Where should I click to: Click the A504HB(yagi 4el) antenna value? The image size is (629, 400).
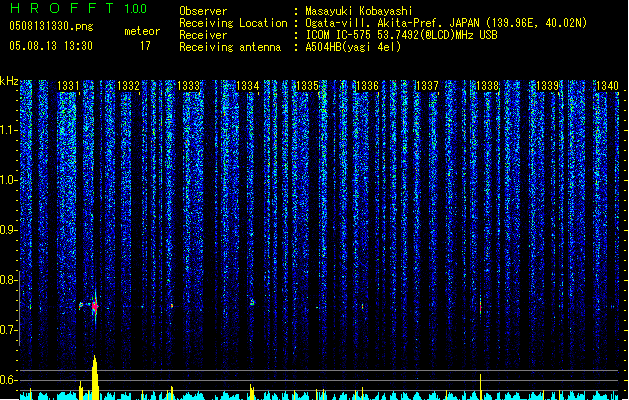(x=353, y=47)
